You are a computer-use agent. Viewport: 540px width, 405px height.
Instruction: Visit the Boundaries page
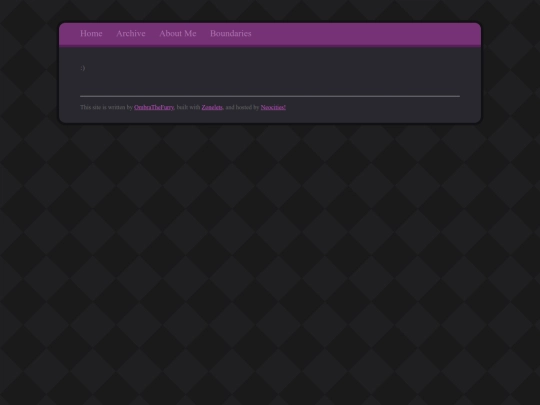click(x=231, y=33)
